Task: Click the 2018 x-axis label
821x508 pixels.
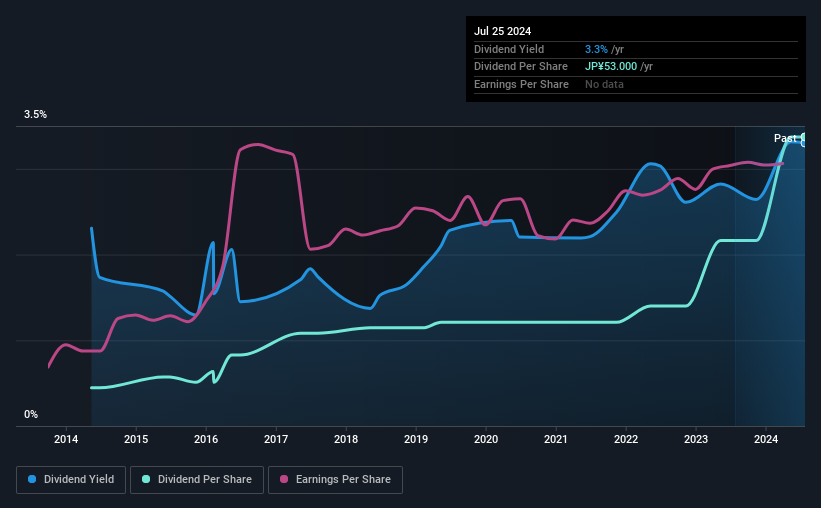Action: pos(346,439)
